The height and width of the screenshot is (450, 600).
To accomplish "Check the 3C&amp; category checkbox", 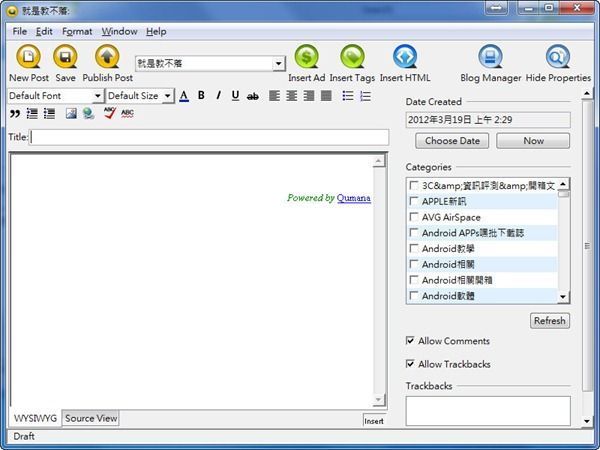I will 414,186.
